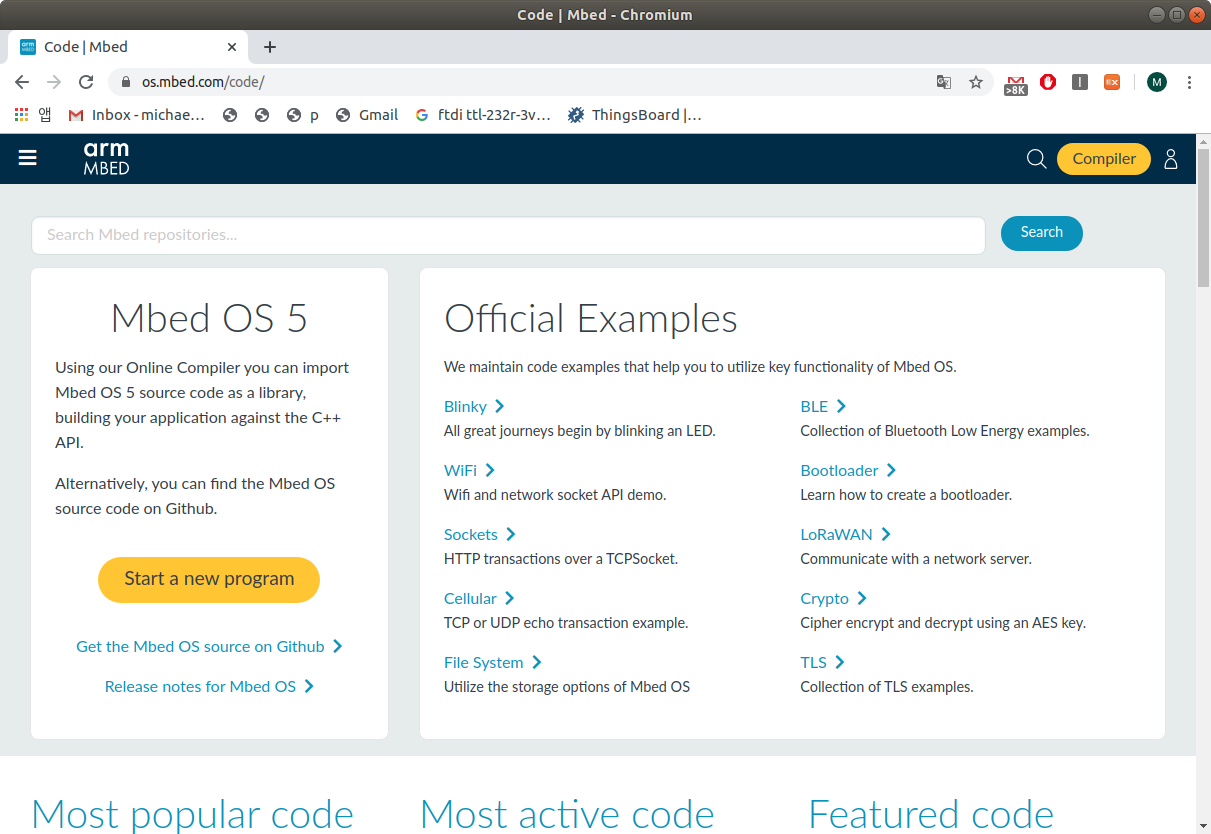Viewport: 1211px width, 834px height.
Task: Open the grey square extension icon
Action: (x=1080, y=82)
